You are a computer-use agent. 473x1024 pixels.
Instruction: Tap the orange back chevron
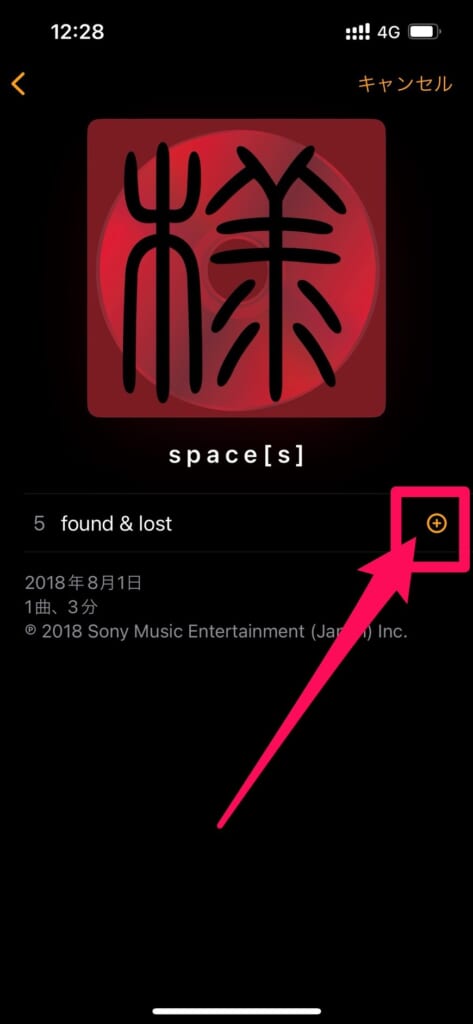(18, 84)
